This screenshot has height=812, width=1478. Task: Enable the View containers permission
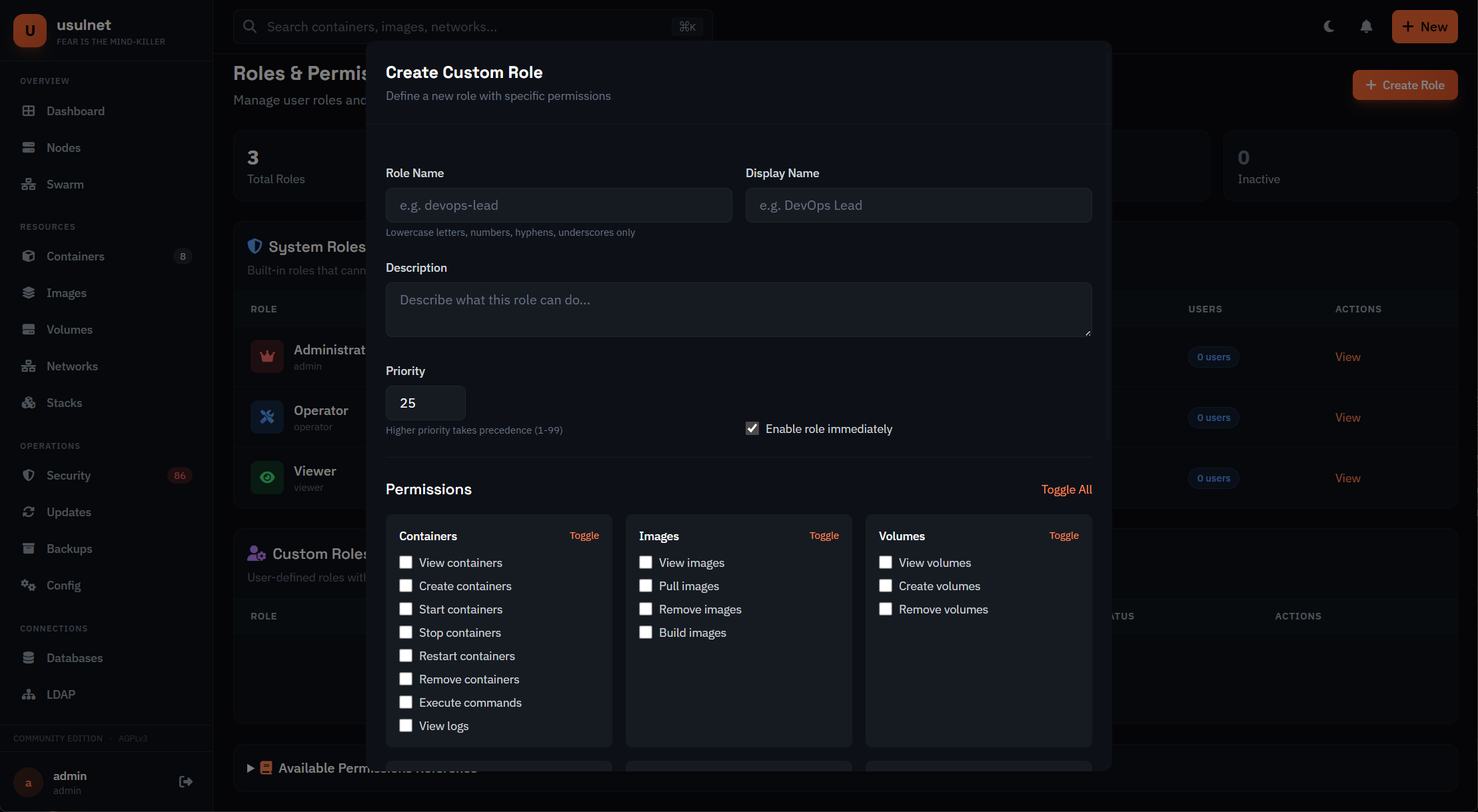[x=406, y=562]
